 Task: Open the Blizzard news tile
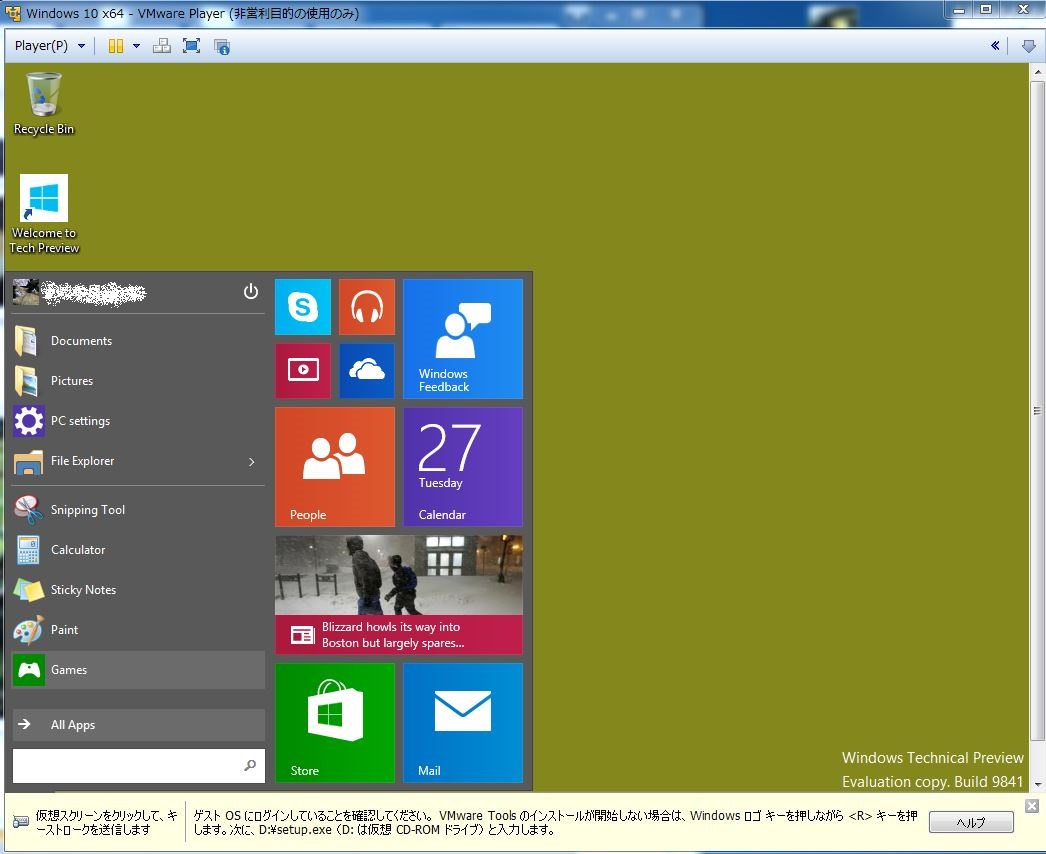point(399,594)
